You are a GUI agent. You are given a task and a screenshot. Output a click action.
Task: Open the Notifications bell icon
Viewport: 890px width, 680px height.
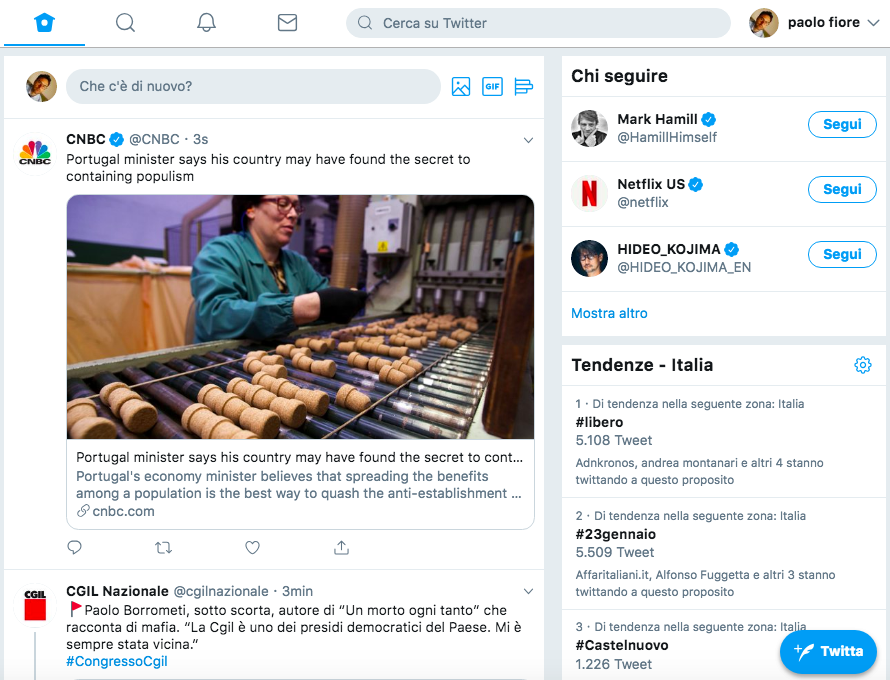pyautogui.click(x=206, y=23)
